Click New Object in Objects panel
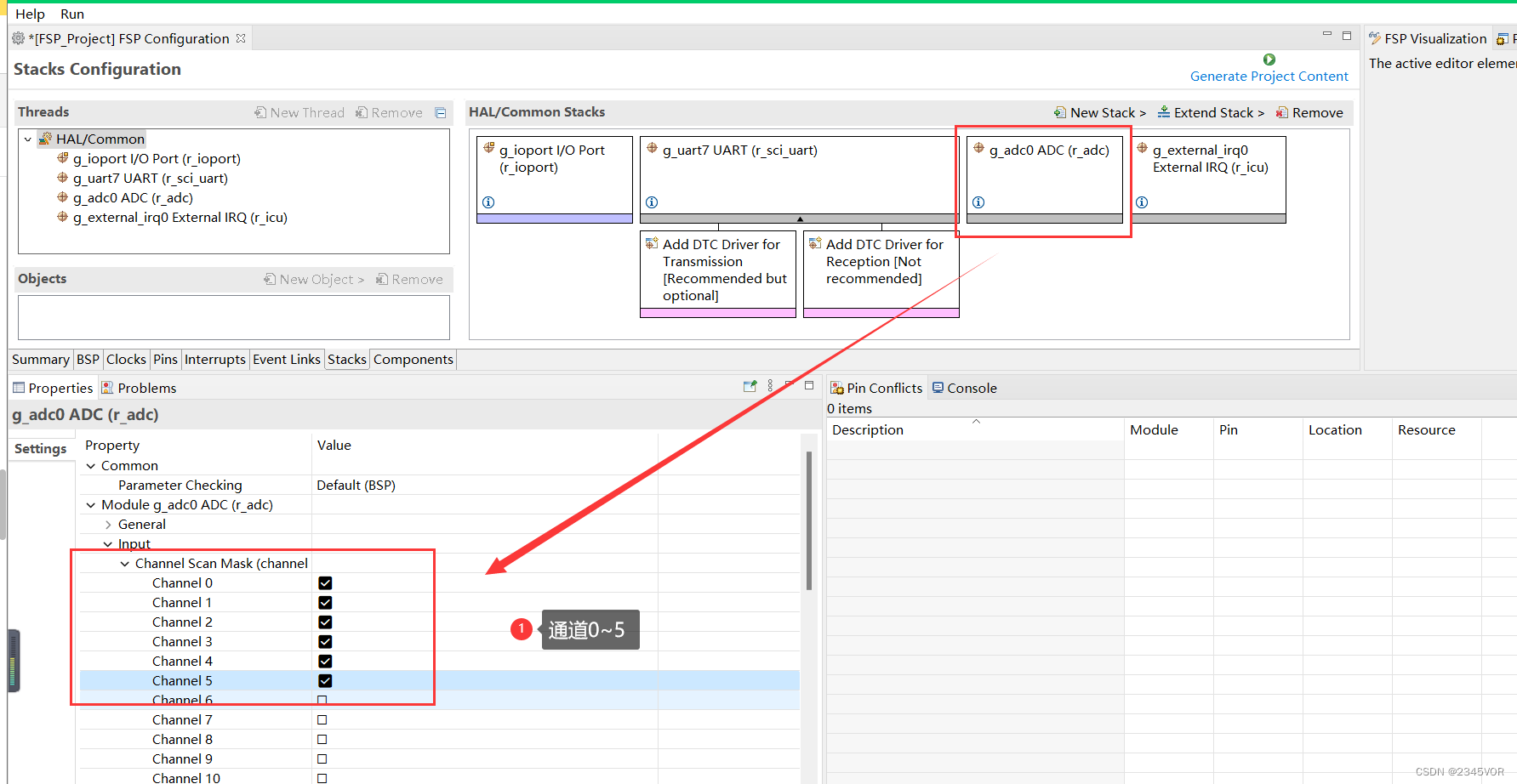The image size is (1517, 784). (x=314, y=280)
